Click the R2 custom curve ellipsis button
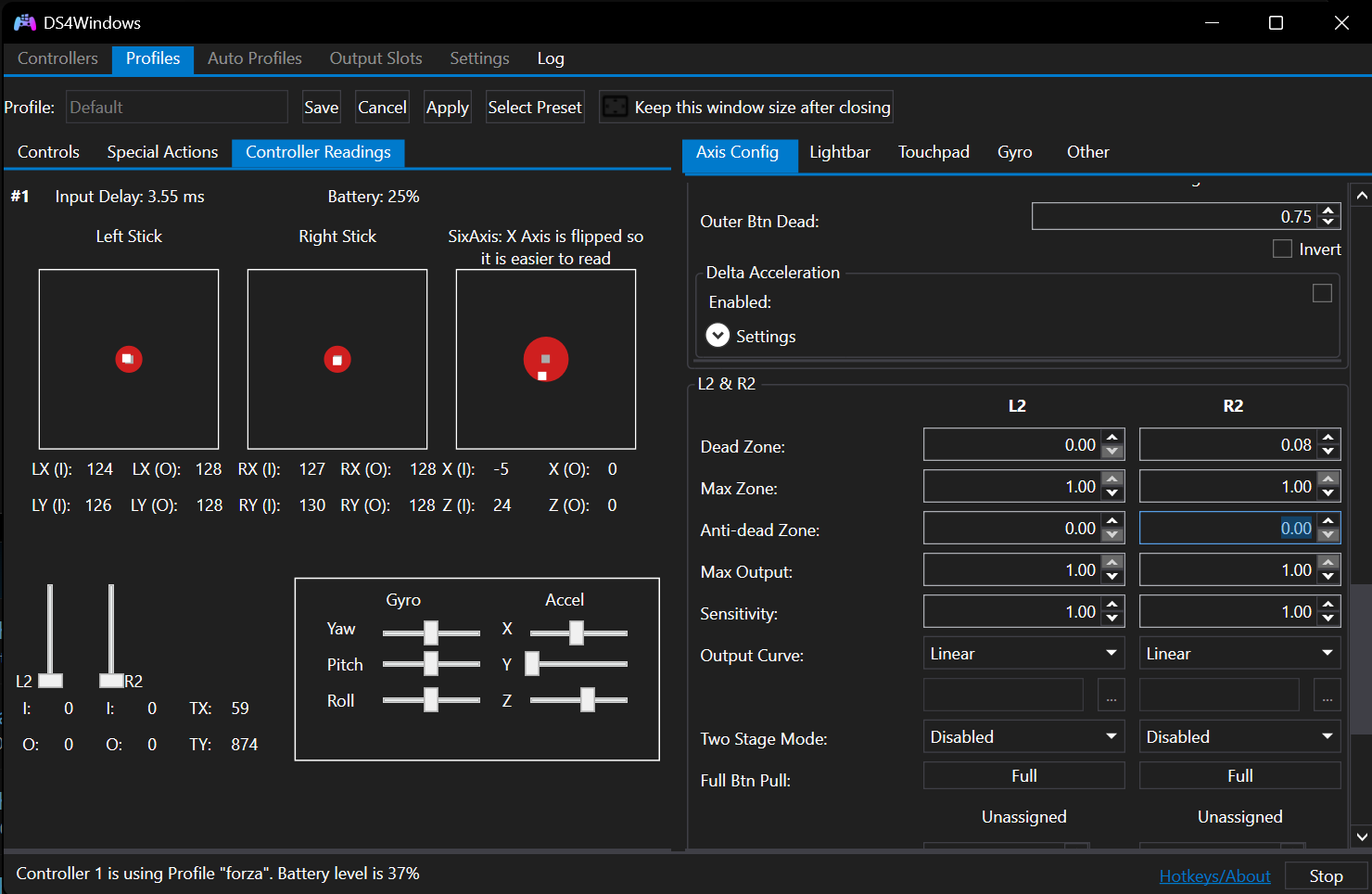The height and width of the screenshot is (894, 1372). point(1327,695)
